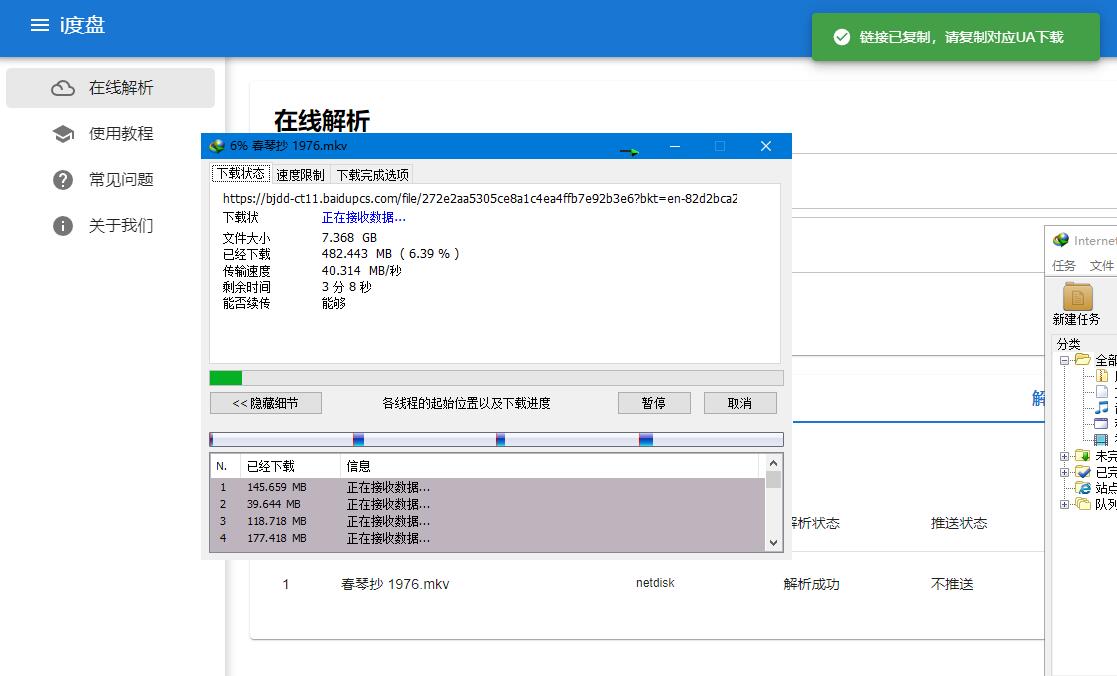Select the music note category icon
Screen dimensions: 1117x676
coord(1101,408)
